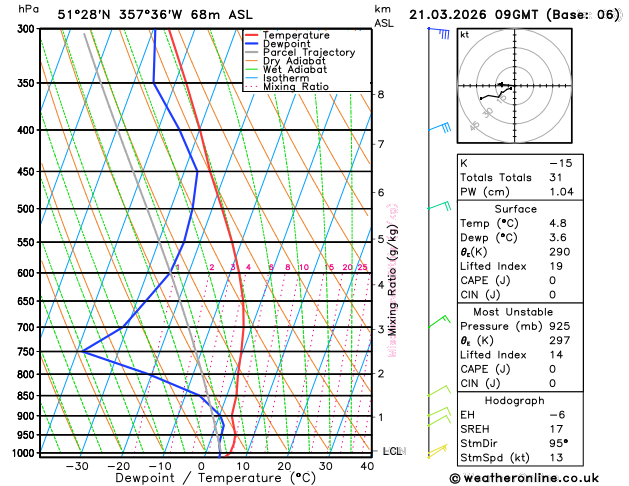Image resolution: width=629 pixels, height=486 pixels.
Task: Click the SREH value 17
Action: (x=556, y=429)
